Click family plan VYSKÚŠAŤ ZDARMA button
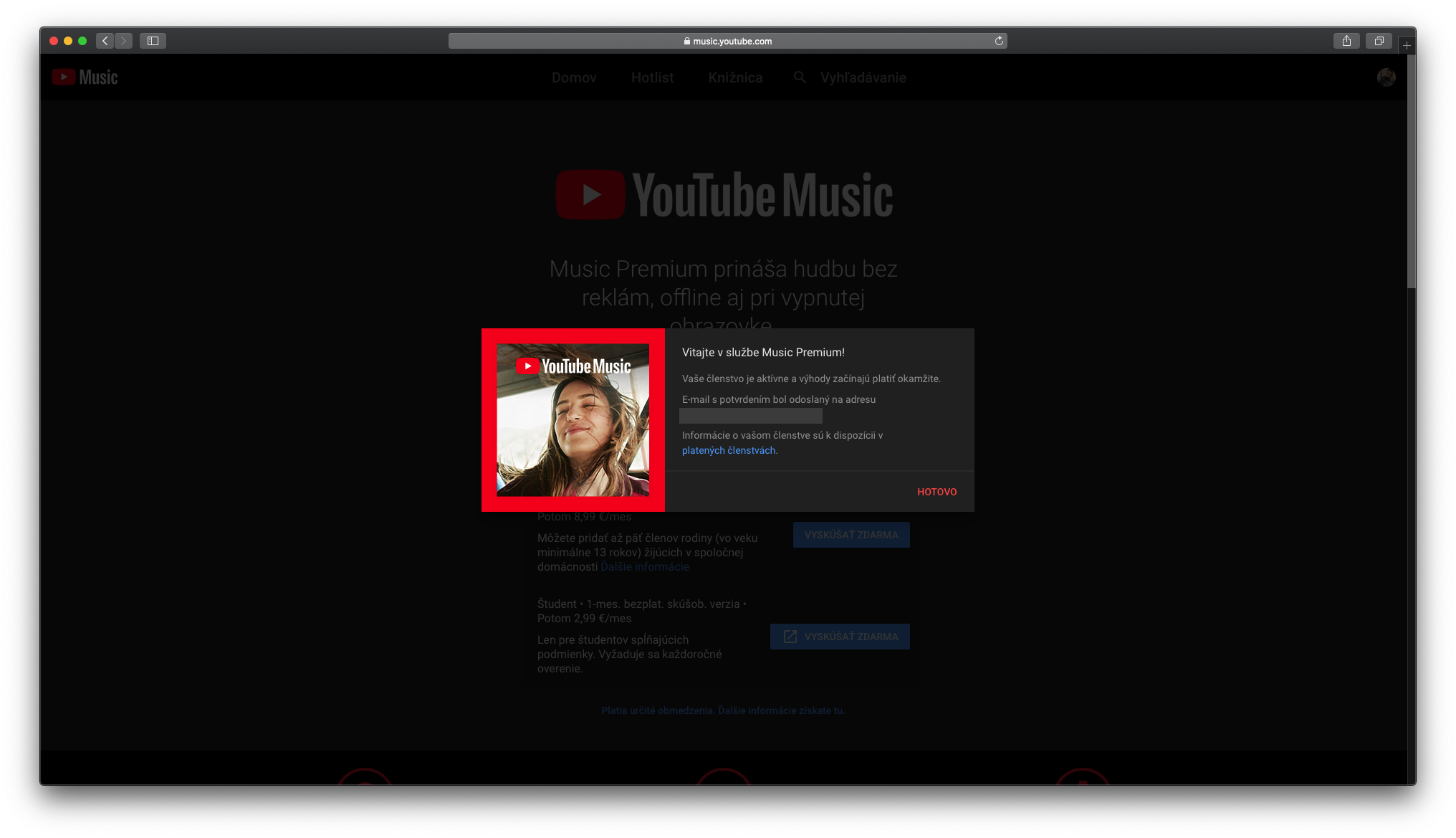This screenshot has height=838, width=1456. (x=851, y=535)
